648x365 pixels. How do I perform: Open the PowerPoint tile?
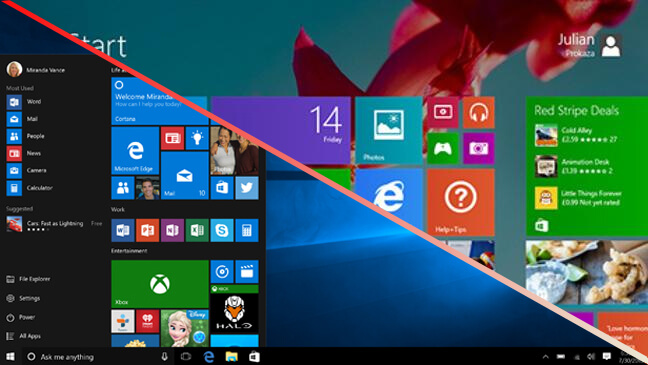(x=148, y=230)
